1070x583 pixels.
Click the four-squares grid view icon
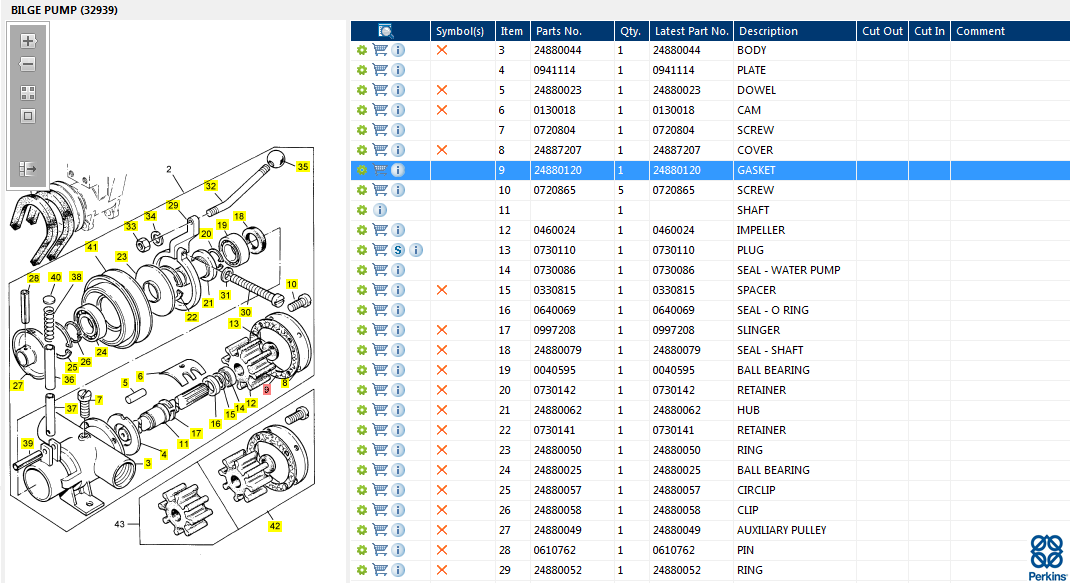[28, 92]
